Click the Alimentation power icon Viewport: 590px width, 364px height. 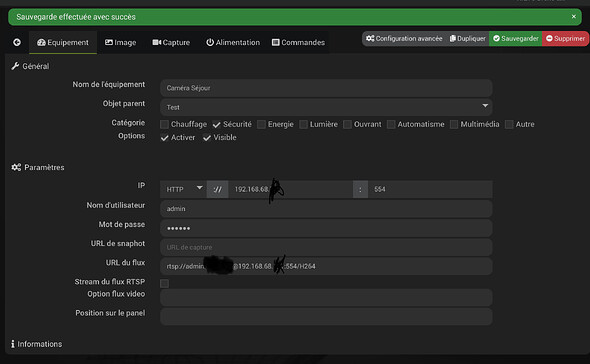click(210, 42)
